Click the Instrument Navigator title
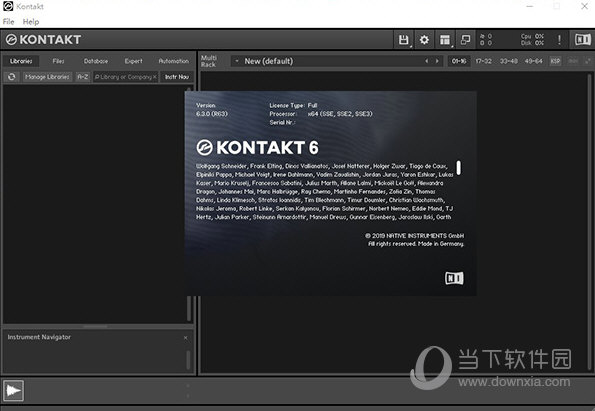The height and width of the screenshot is (411, 595). click(x=39, y=337)
